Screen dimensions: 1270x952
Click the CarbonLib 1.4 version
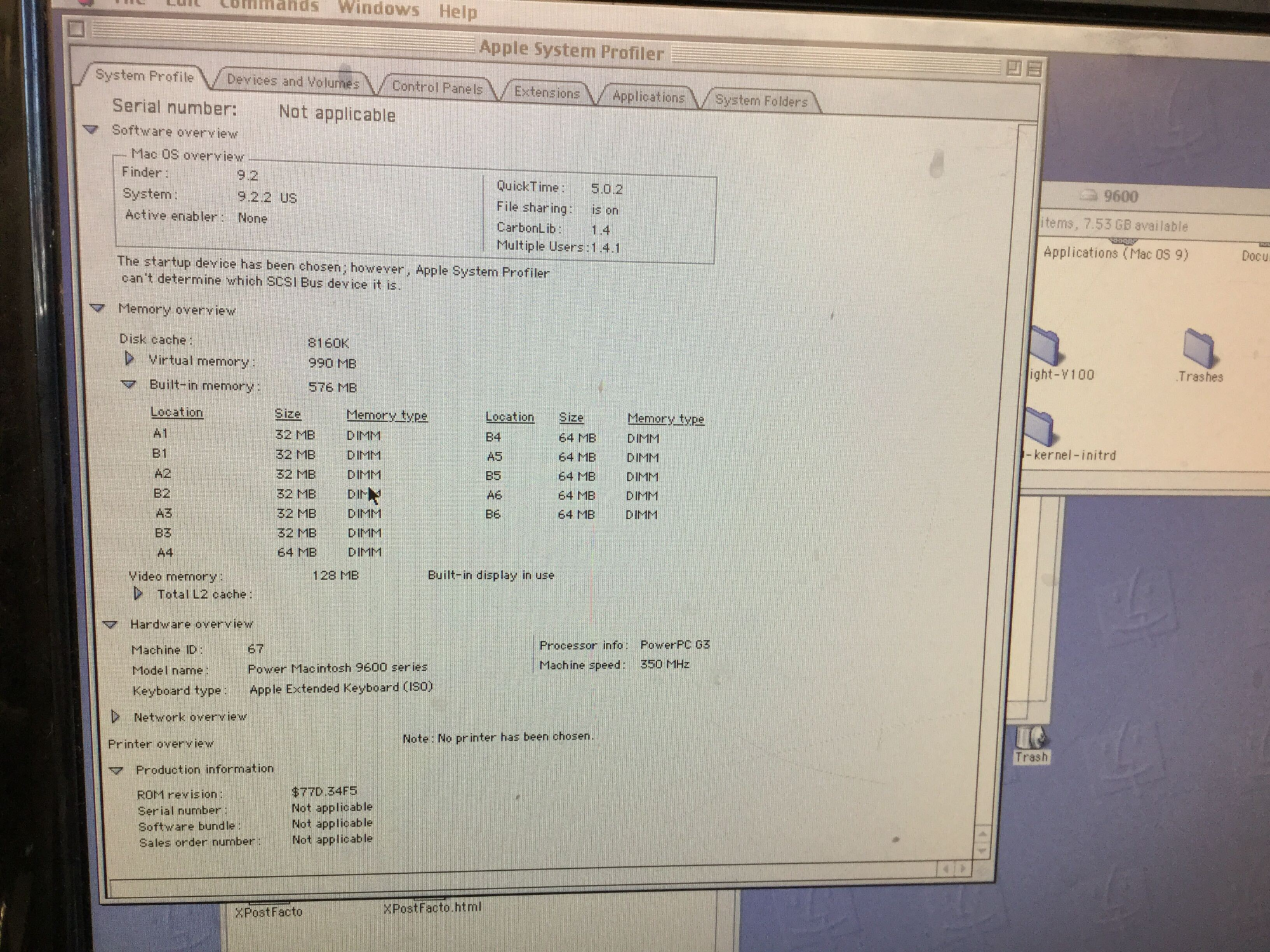point(600,229)
